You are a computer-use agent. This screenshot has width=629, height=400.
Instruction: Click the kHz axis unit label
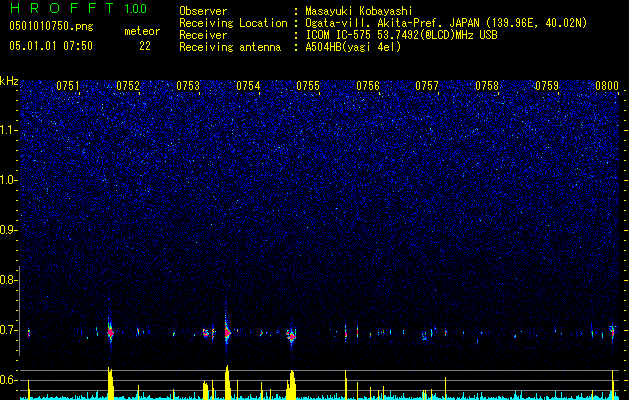point(9,81)
